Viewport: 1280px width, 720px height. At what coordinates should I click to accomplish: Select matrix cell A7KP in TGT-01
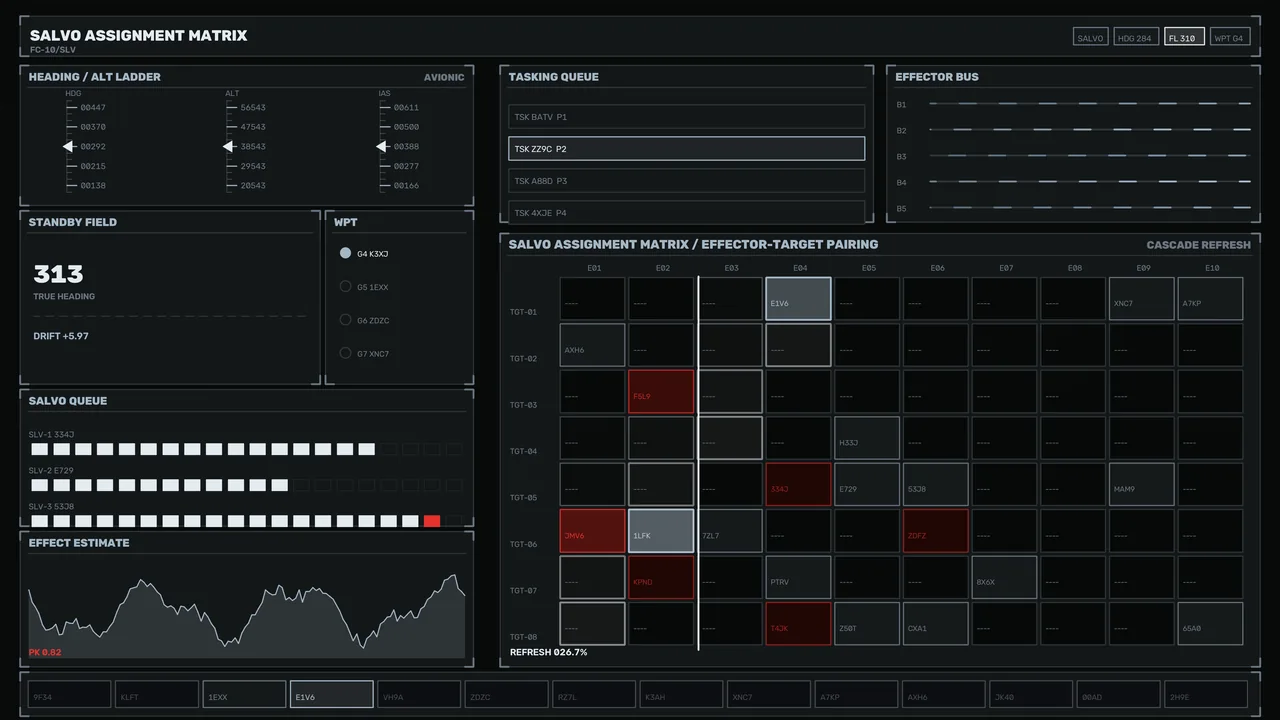1210,299
